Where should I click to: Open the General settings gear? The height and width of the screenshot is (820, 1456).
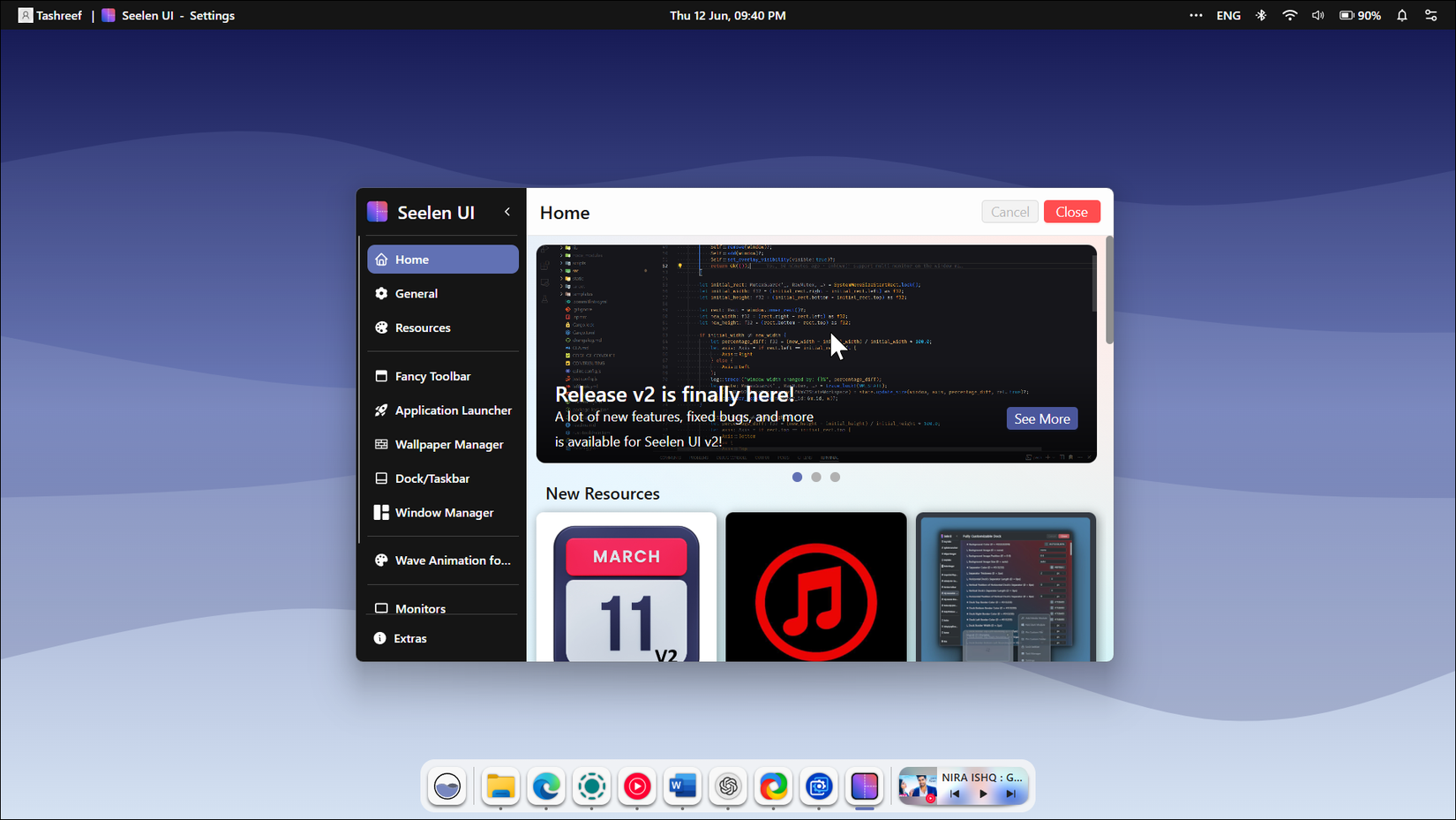tap(382, 293)
